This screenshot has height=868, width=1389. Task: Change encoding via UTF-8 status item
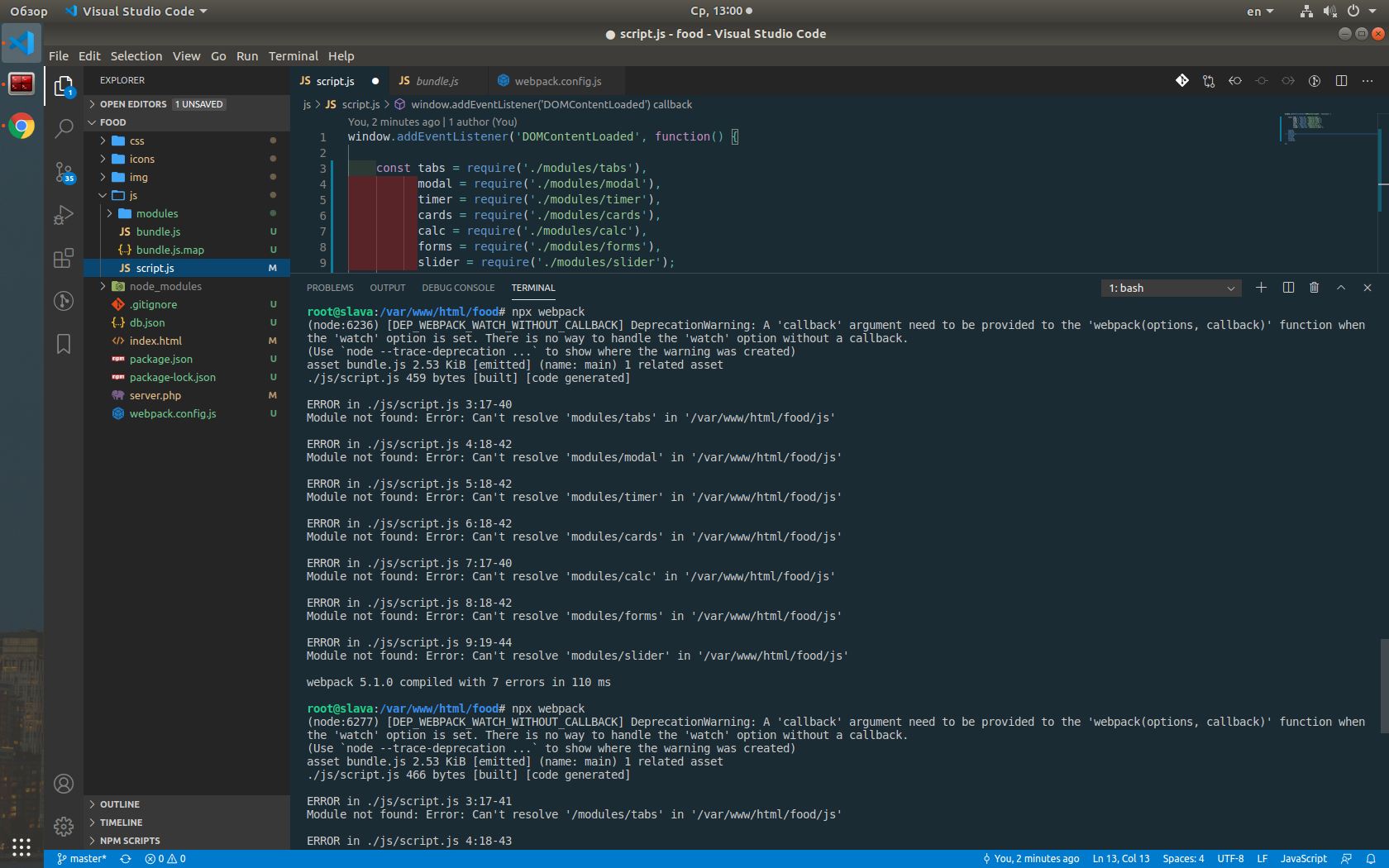pyautogui.click(x=1230, y=859)
